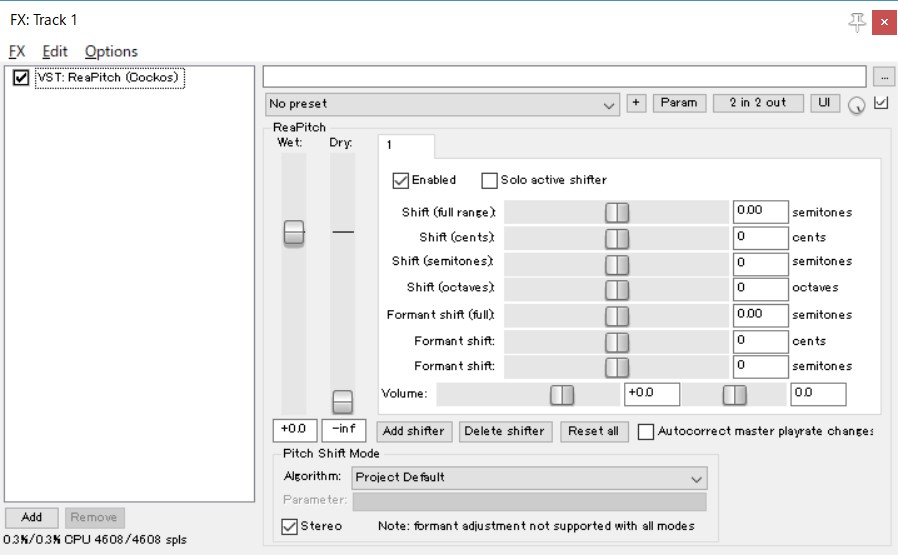Viewport: 898px width, 555px height.
Task: Click the Param button
Action: point(679,103)
